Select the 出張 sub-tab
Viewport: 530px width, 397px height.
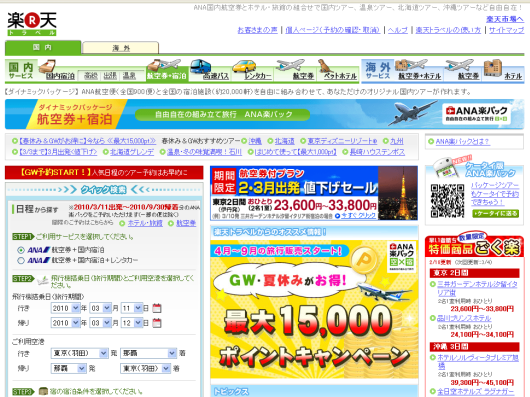click(x=110, y=76)
